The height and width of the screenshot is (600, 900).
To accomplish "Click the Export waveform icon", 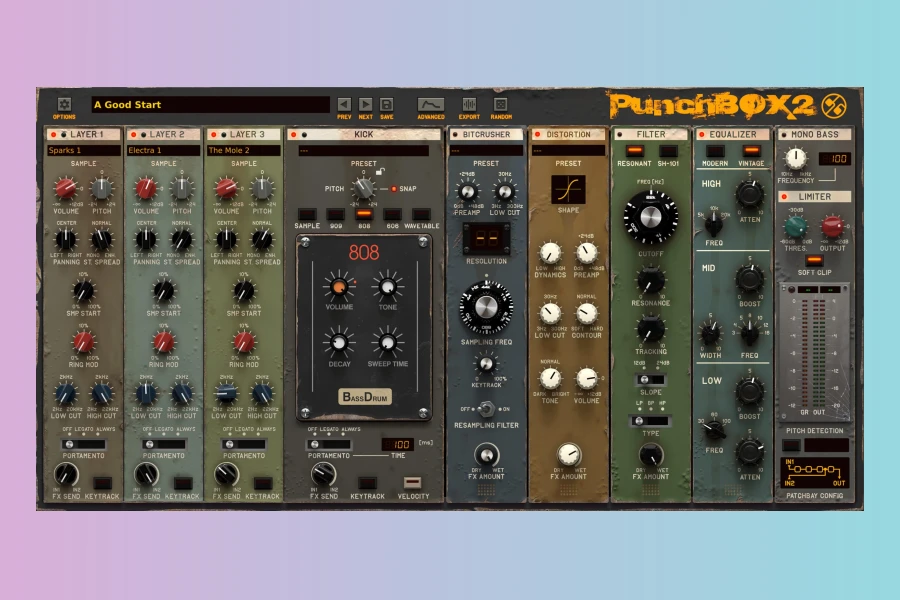I will pos(469,104).
